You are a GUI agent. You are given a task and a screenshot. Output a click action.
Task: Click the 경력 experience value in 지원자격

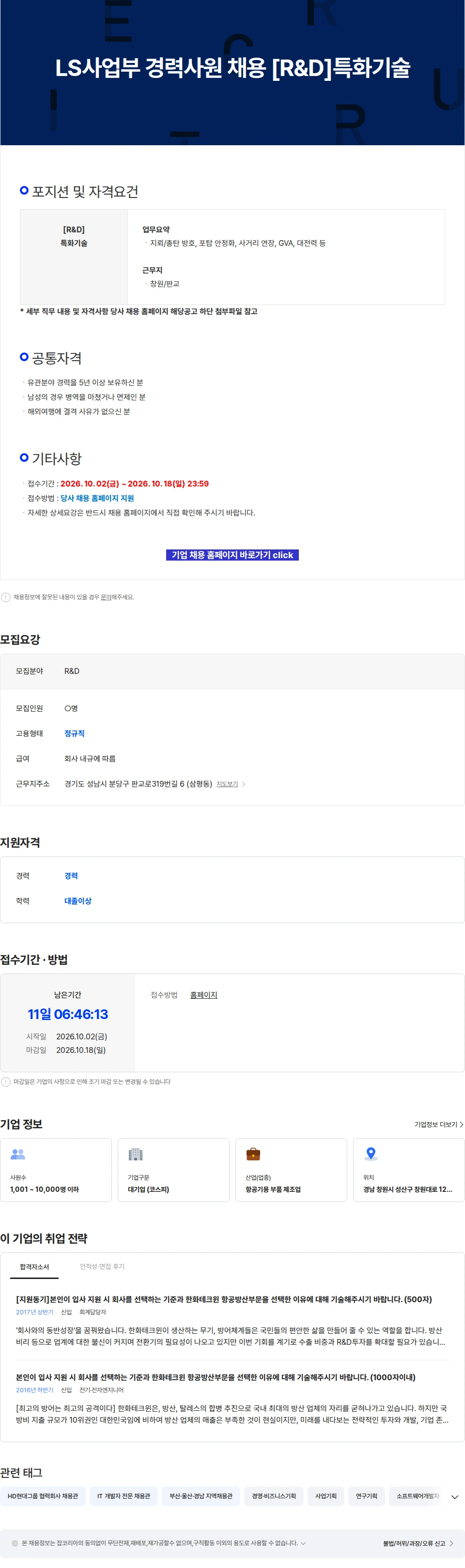[x=71, y=875]
